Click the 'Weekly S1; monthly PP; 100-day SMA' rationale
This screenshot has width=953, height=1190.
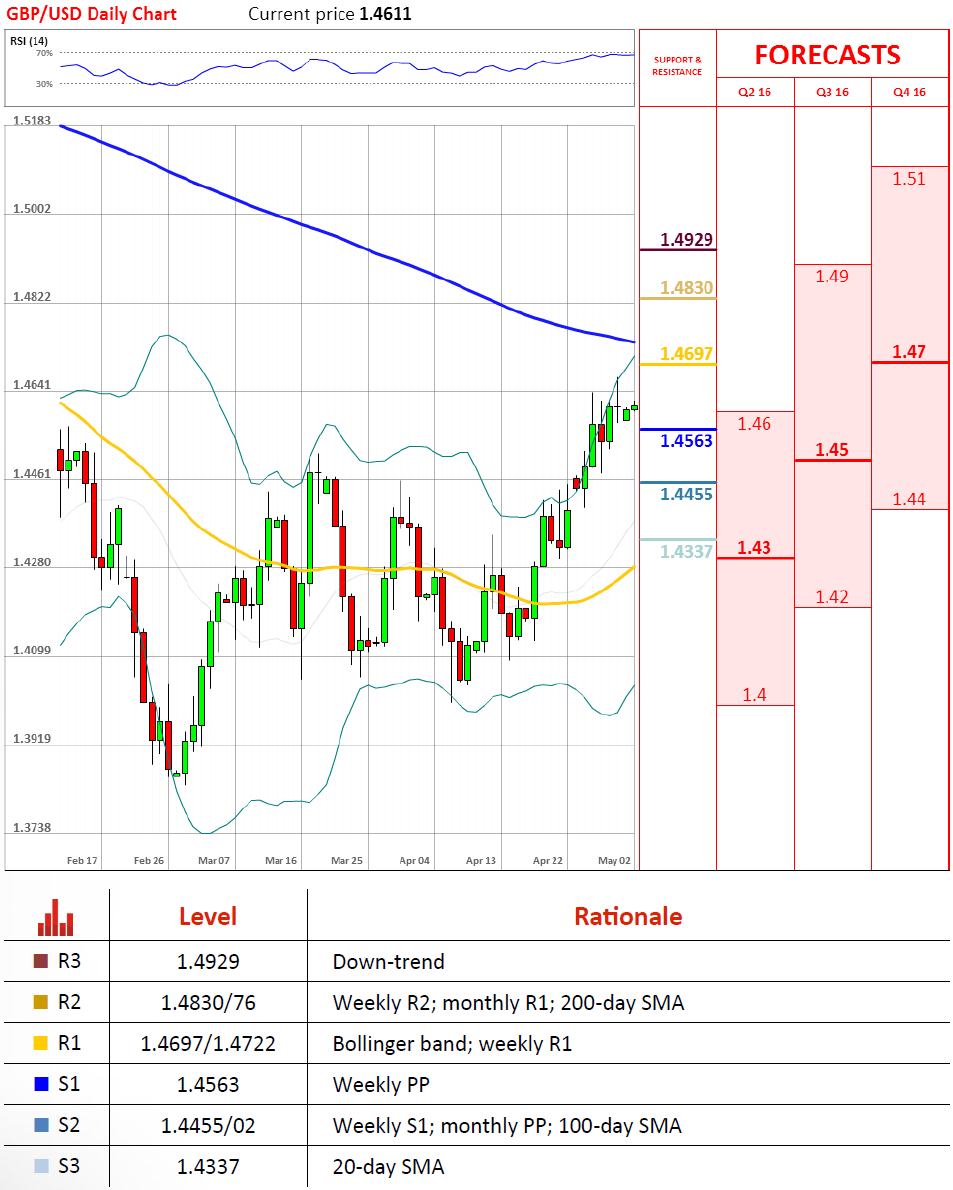[507, 1126]
